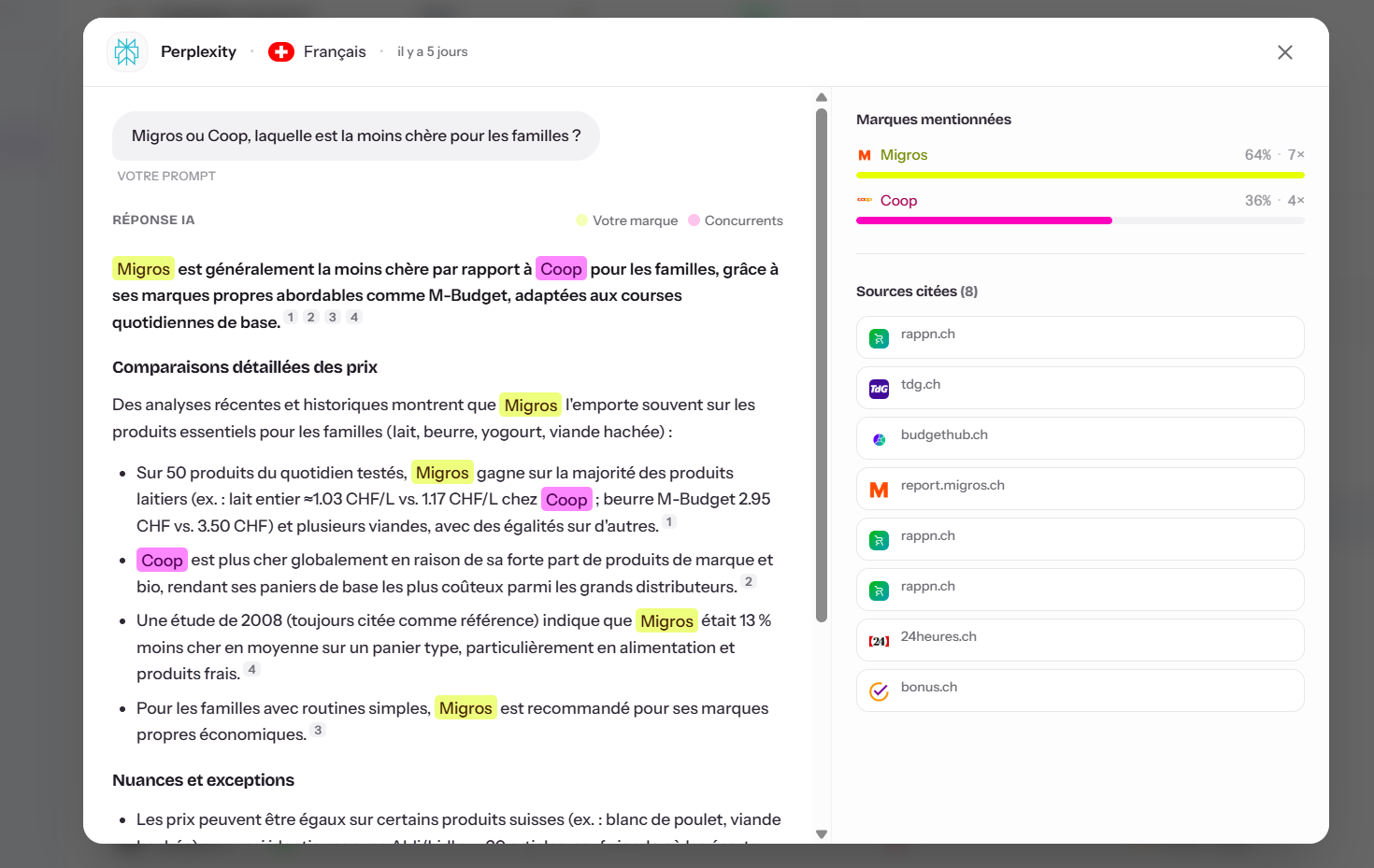
Task: Click the pink Coop mention-share bar
Action: point(984,221)
